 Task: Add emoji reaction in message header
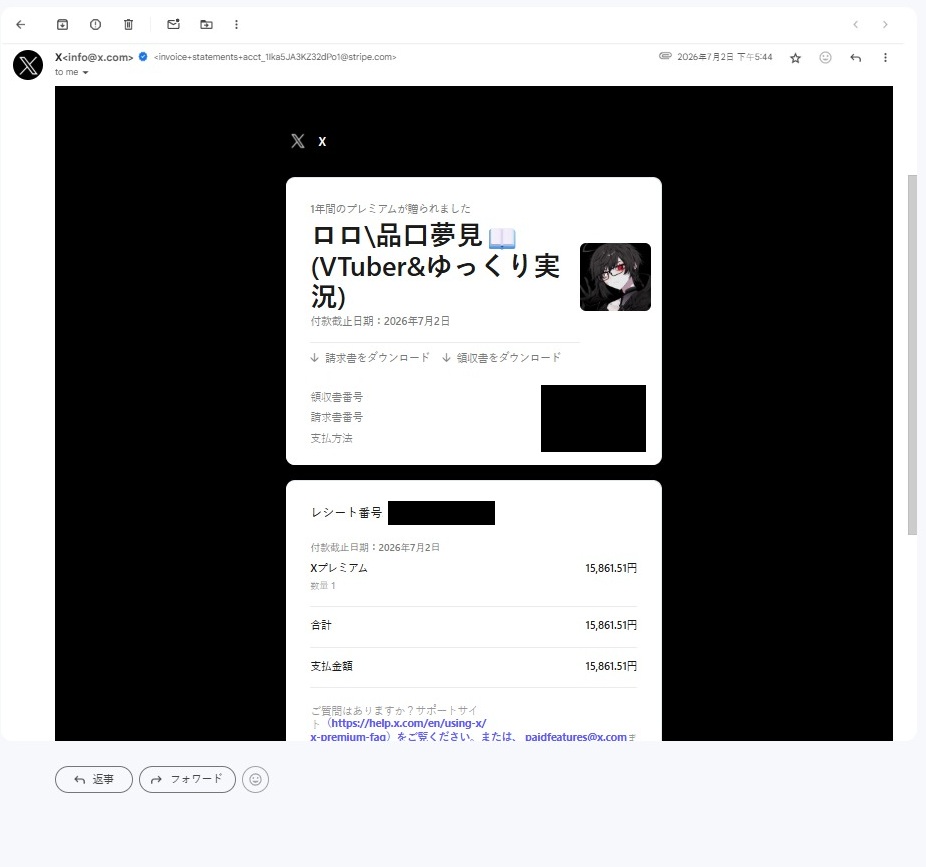(x=826, y=57)
